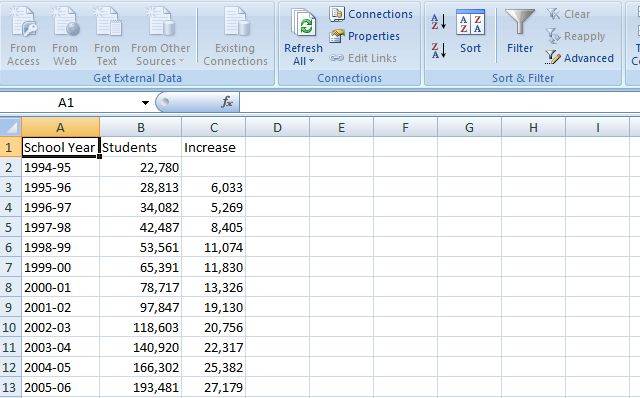Select column D header

point(278,127)
